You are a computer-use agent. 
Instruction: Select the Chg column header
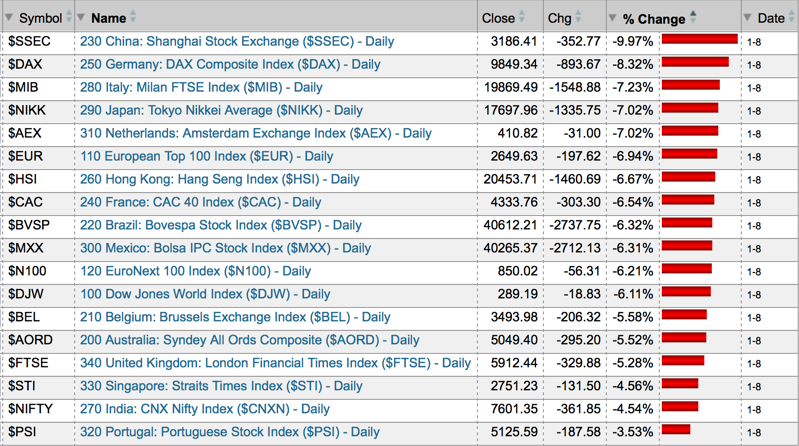click(x=559, y=18)
